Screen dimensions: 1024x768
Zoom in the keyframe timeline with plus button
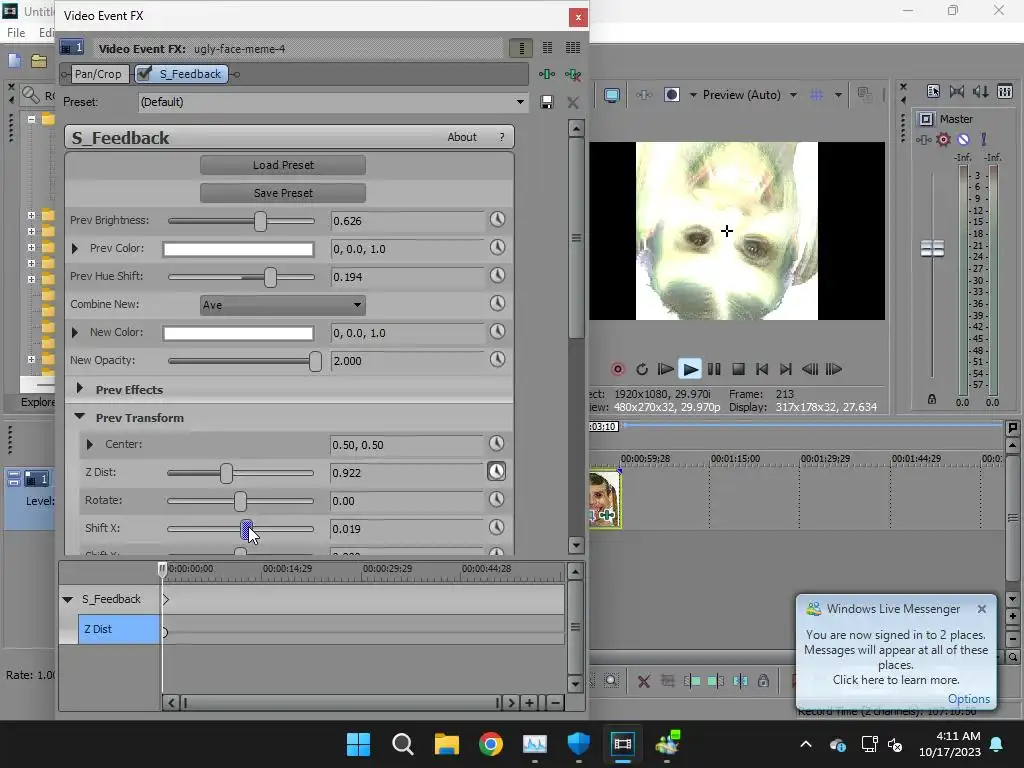coord(530,703)
